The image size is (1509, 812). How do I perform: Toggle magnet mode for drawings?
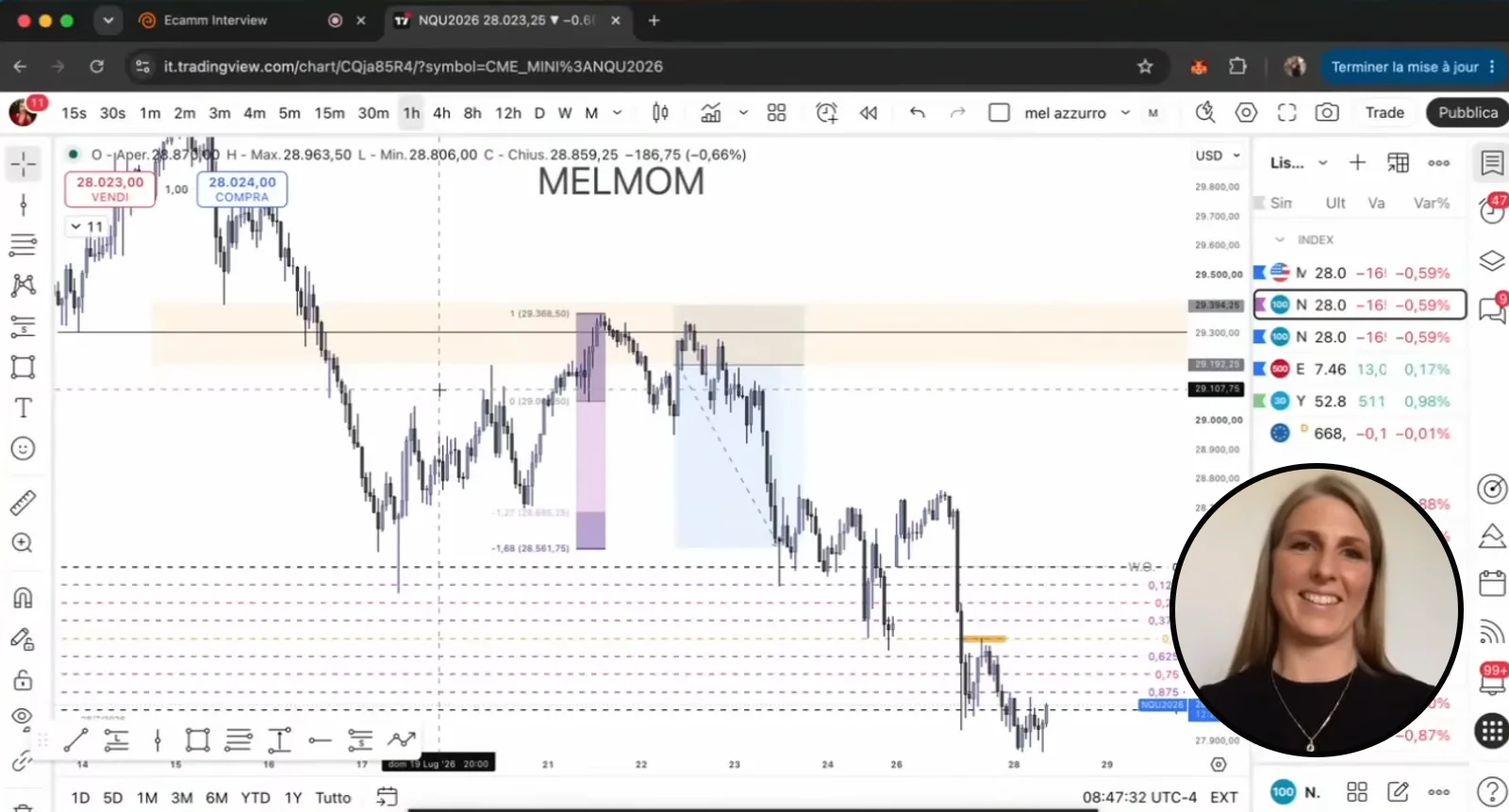click(x=24, y=598)
